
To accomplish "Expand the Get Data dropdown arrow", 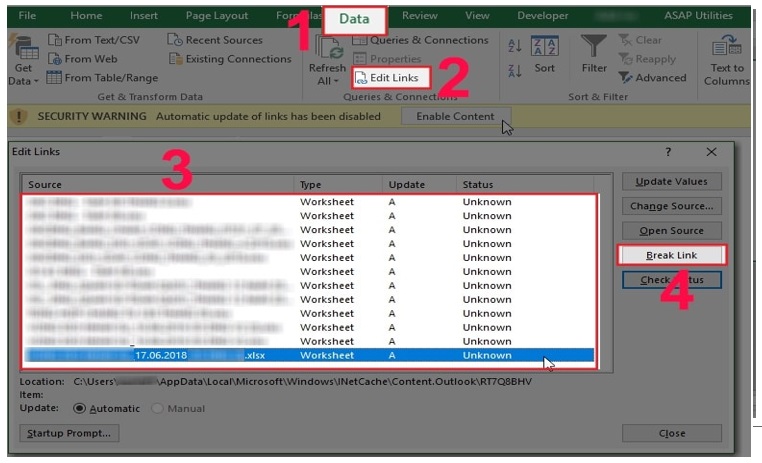I will (37, 81).
